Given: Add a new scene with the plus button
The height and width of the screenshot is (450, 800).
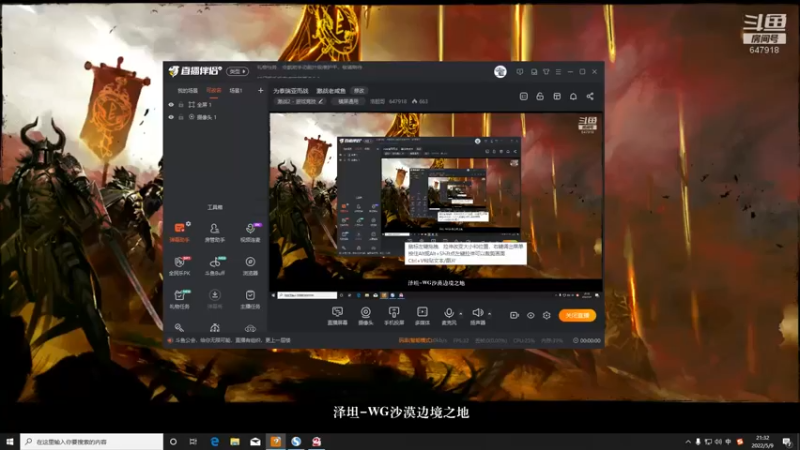Looking at the screenshot, I should [261, 90].
